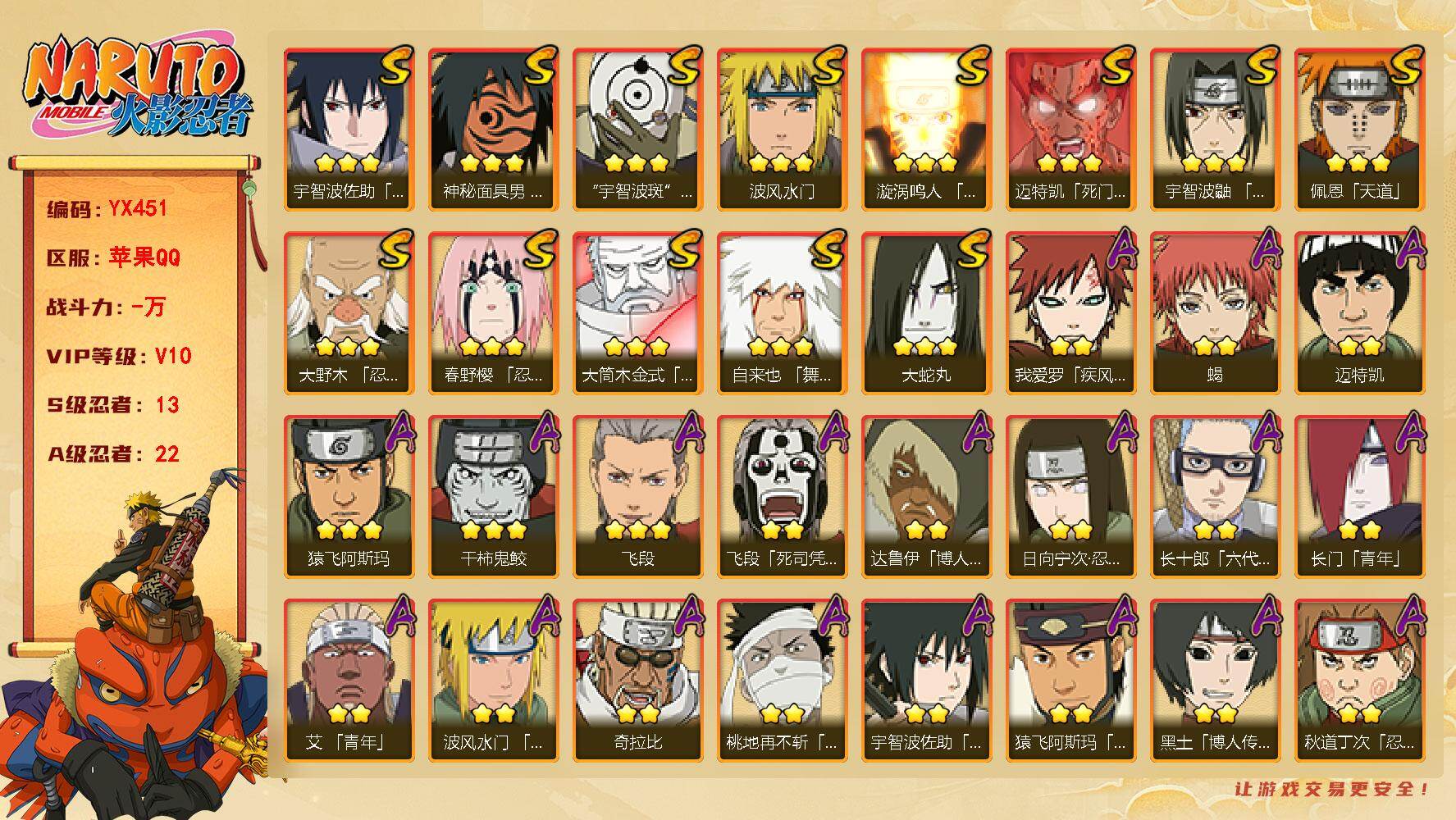Click the star rating on 自来也 card

[x=782, y=347]
